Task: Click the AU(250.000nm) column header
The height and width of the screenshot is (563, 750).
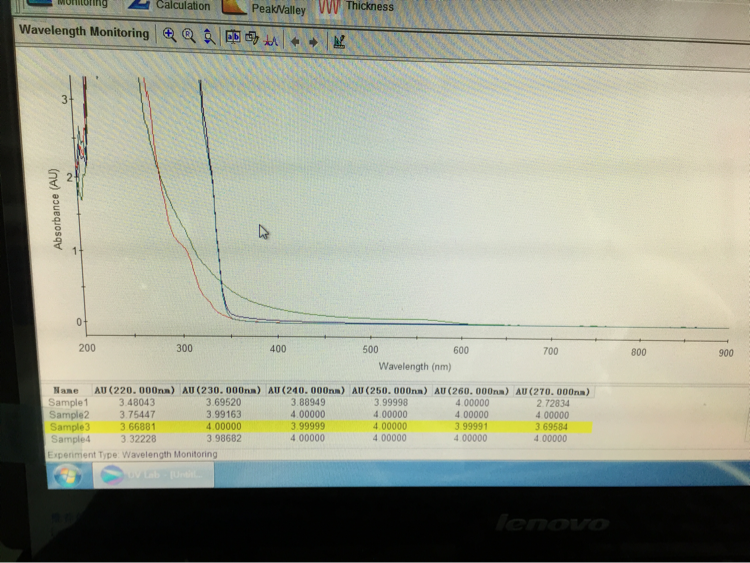Action: (389, 391)
